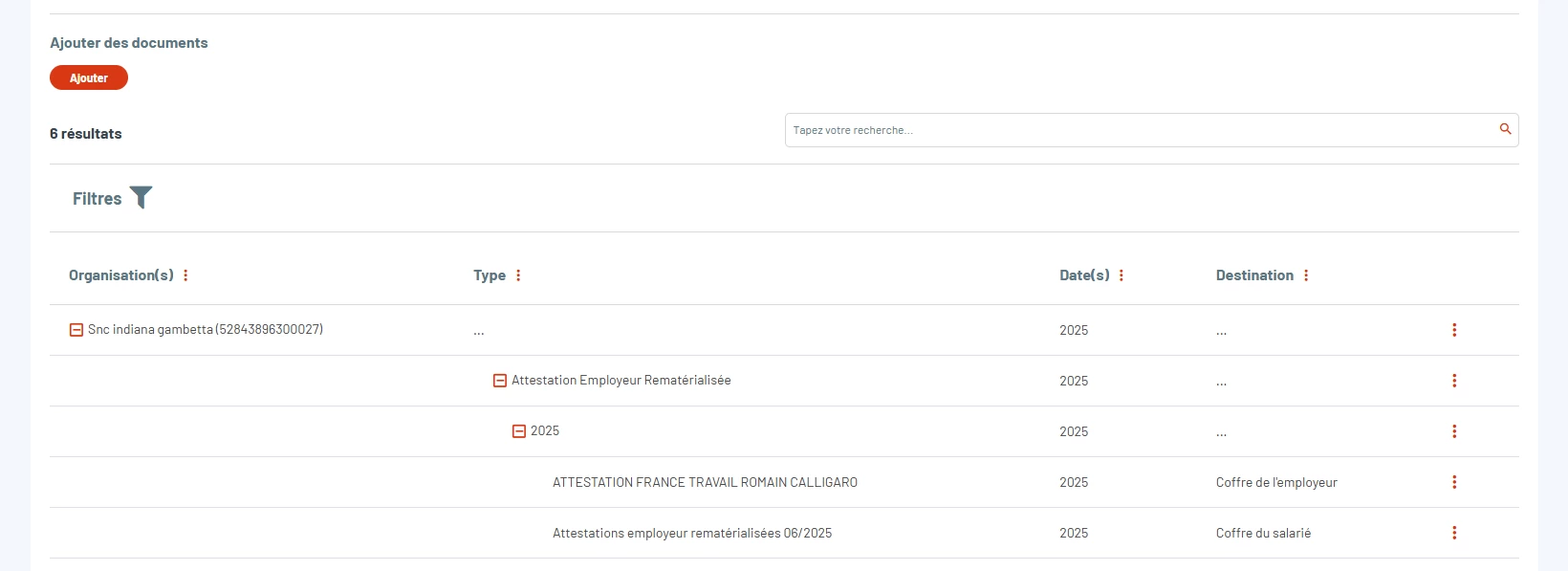Screen dimensions: 1568x571
Task: Open Date(s) column options menu
Action: point(1122,275)
